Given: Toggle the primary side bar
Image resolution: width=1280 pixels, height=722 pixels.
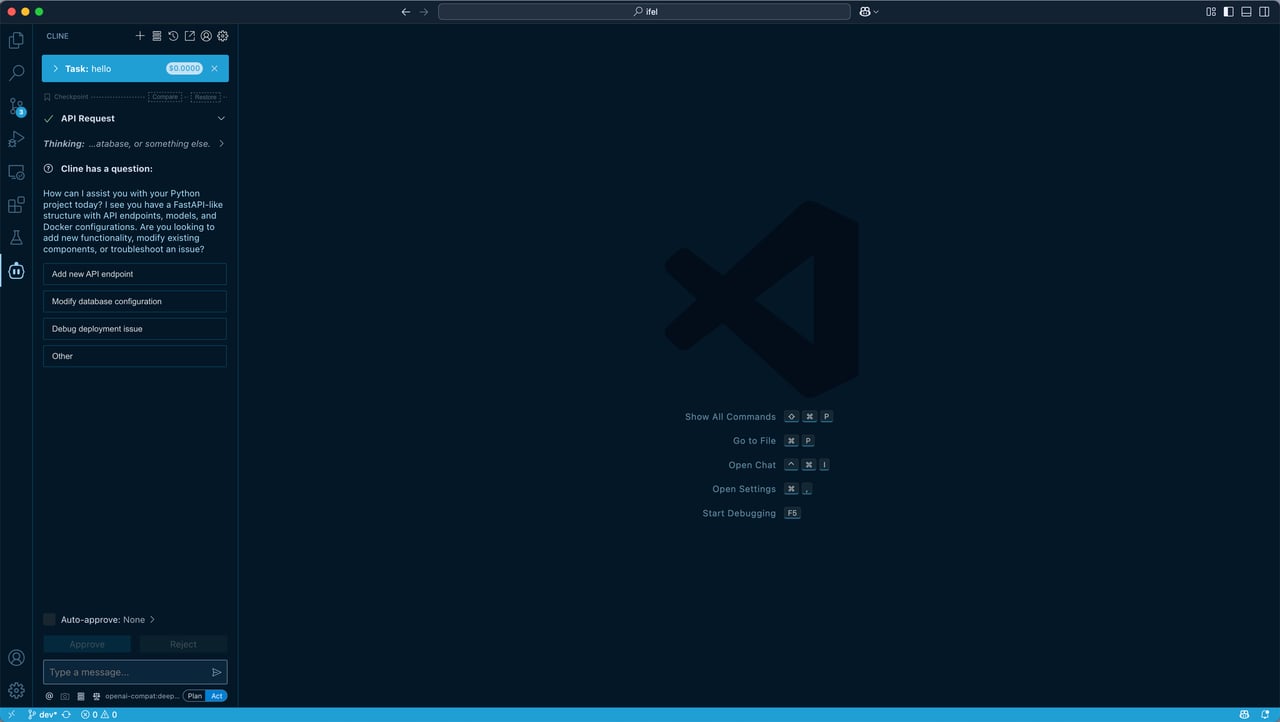Looking at the screenshot, I should click(x=1229, y=12).
